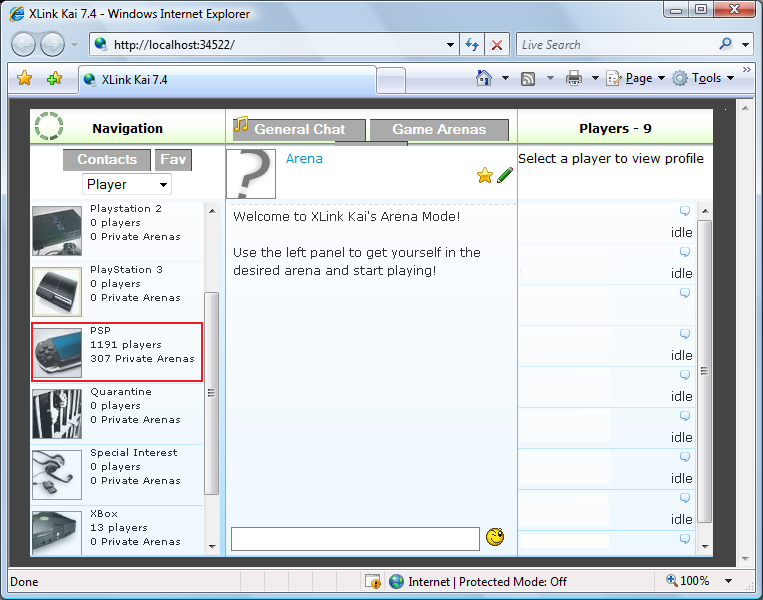Select the XLink Kai 7.4 browser tab
The width and height of the screenshot is (763, 600).
[228, 80]
